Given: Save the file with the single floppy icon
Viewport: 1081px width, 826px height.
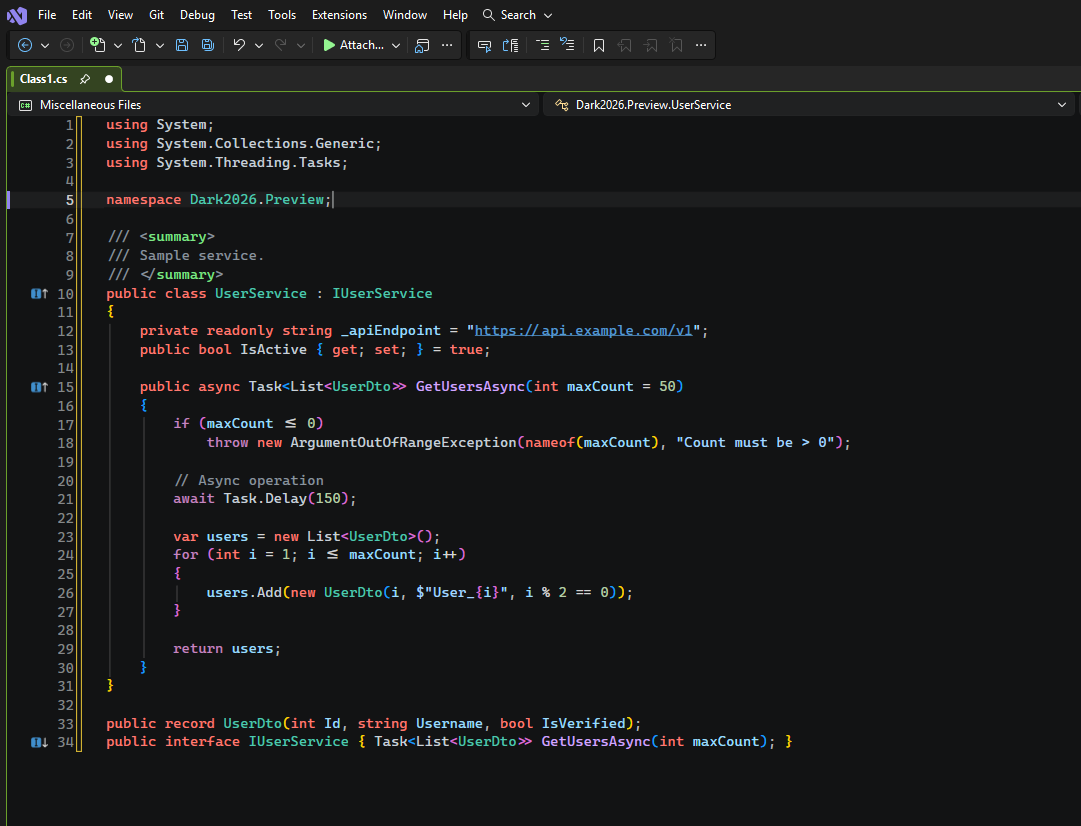Looking at the screenshot, I should tap(182, 46).
